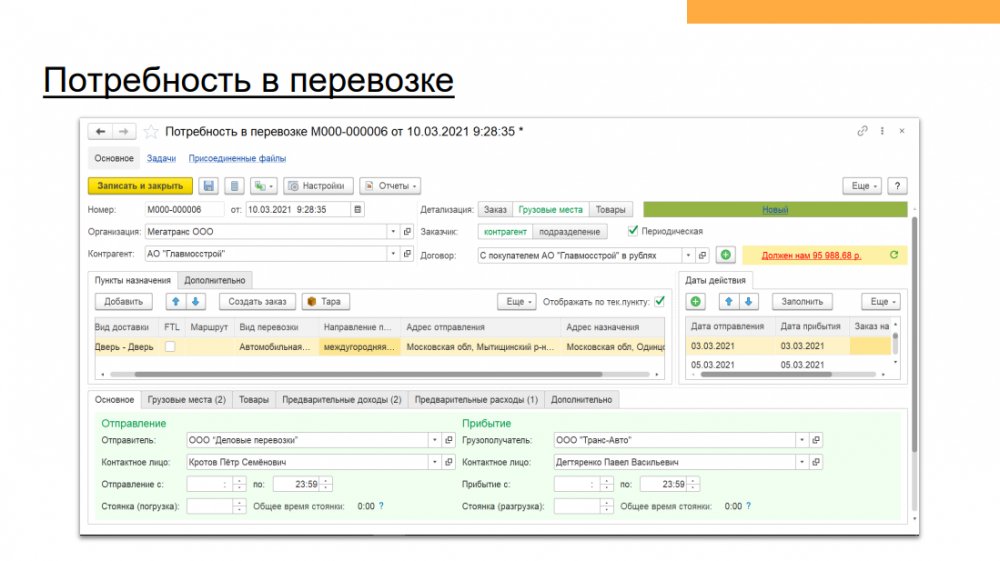This screenshot has width=1000, height=561.
Task: Switch to the Грузовые места (2) tab
Action: tap(186, 399)
